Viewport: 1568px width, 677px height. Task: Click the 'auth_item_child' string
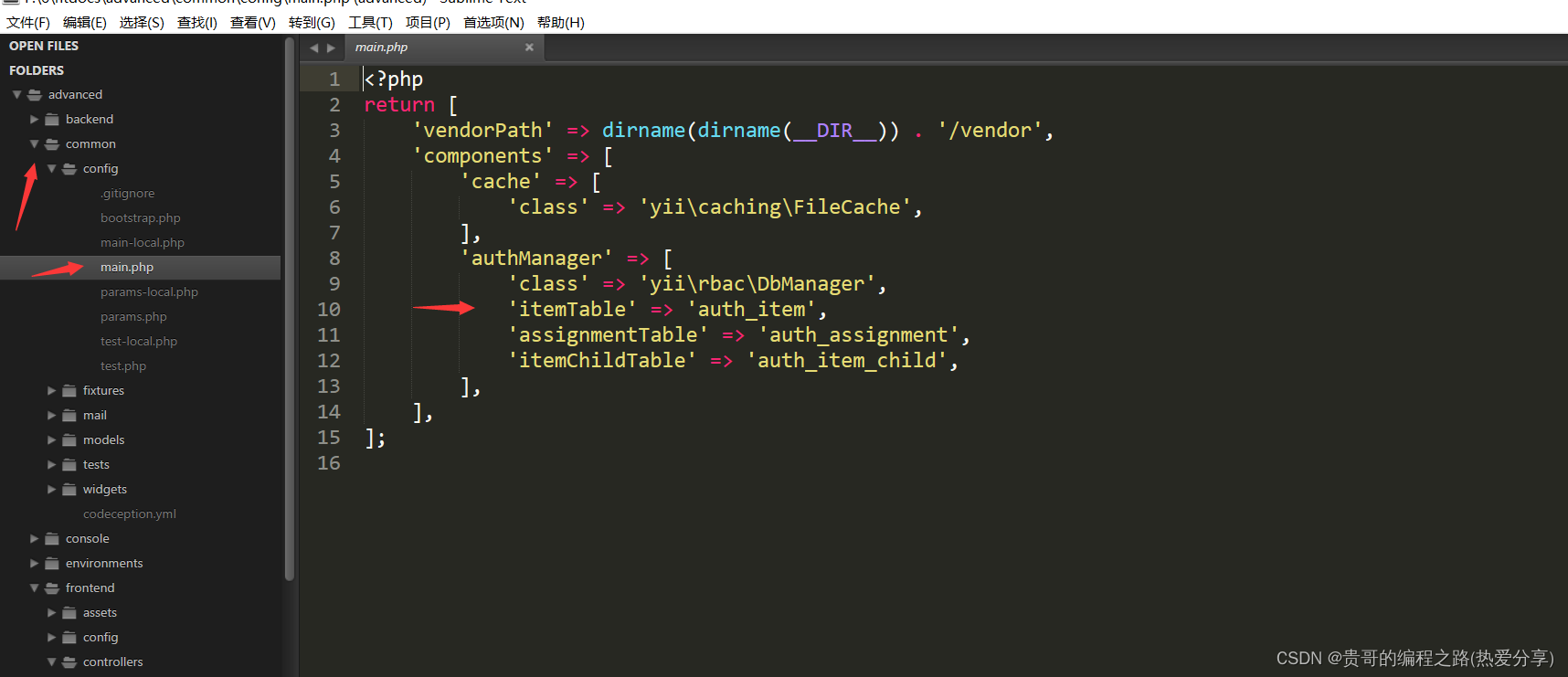pos(847,361)
